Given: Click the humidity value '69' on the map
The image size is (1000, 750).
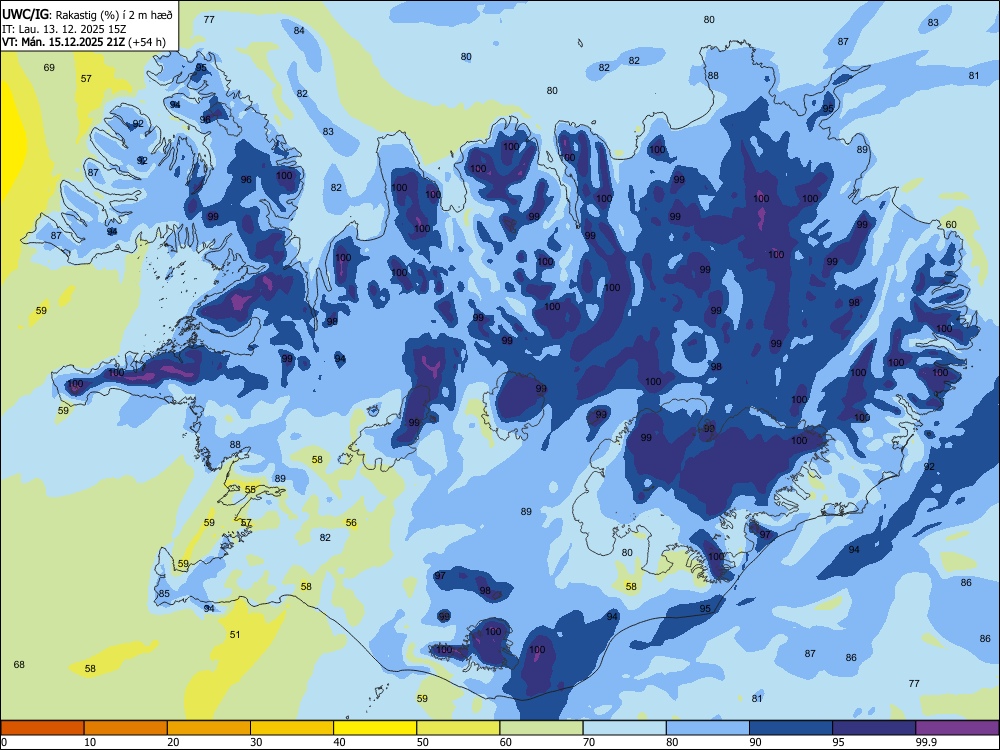Looking at the screenshot, I should click(x=49, y=68).
